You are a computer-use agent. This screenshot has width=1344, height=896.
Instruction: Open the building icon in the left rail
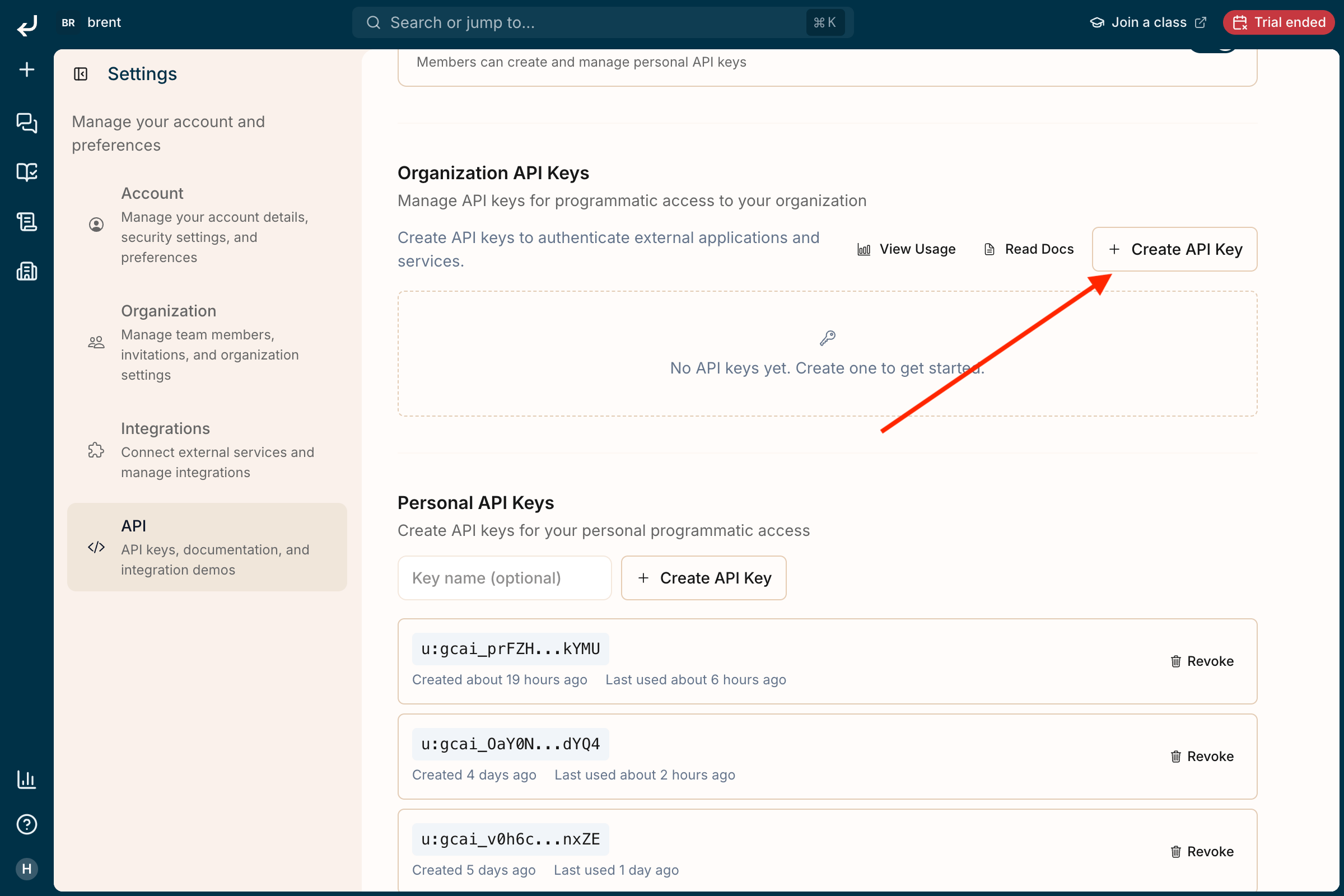click(x=27, y=271)
